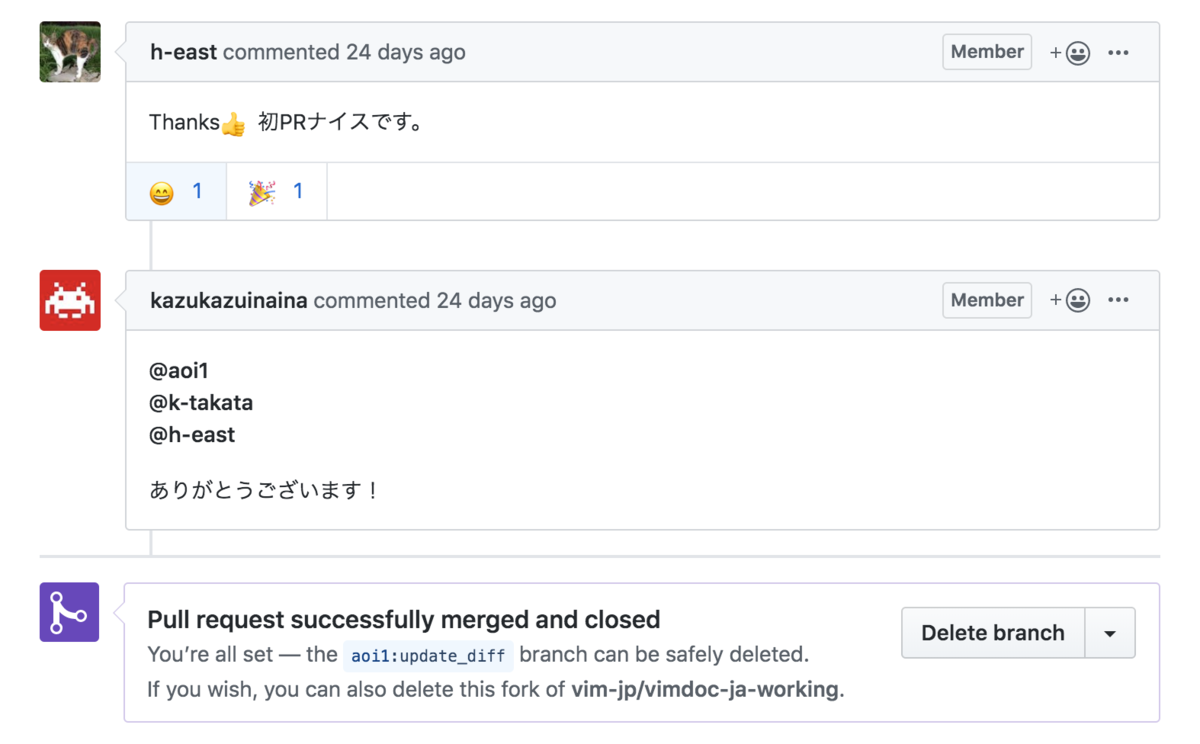Open the vim-jp/vimdoc-ja-working repository link
Viewport: 1200px width, 744px height.
(x=705, y=689)
